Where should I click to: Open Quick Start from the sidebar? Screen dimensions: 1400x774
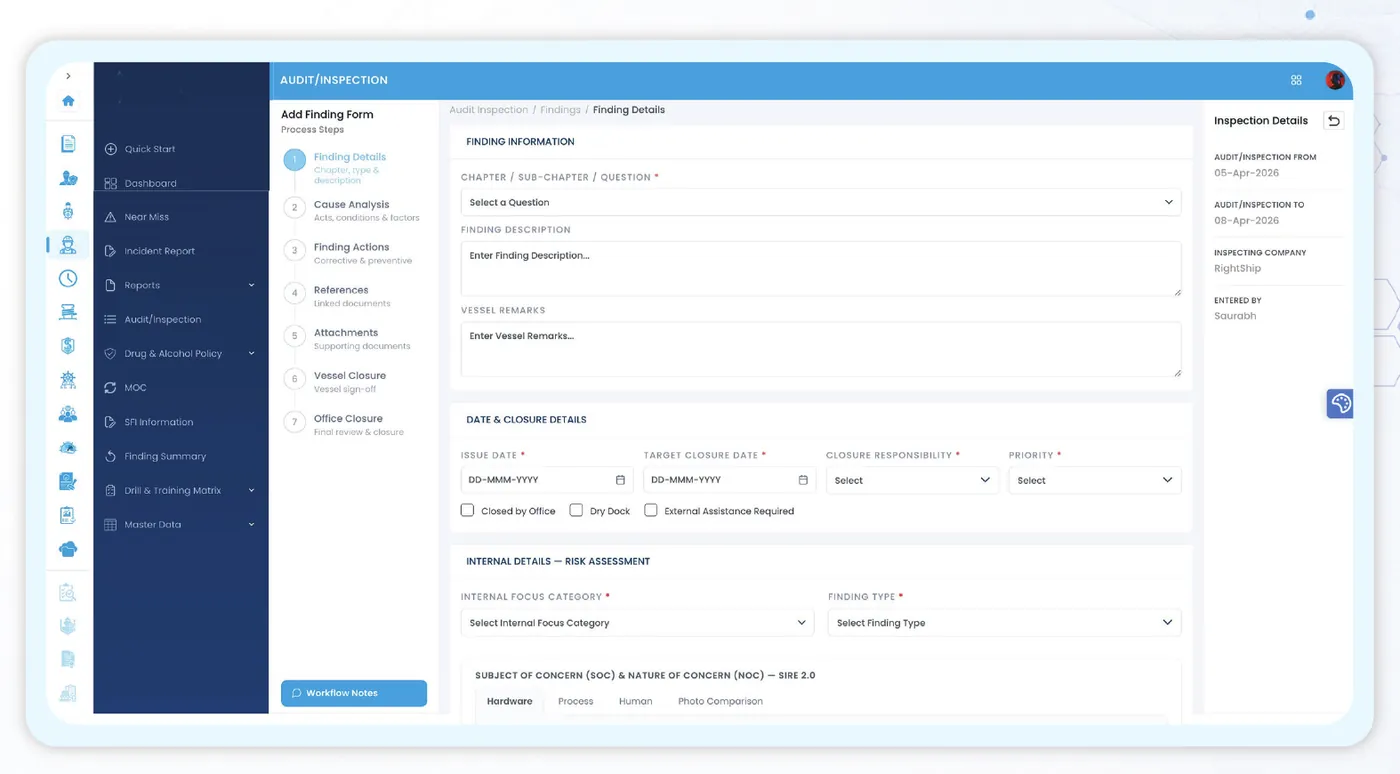point(150,149)
